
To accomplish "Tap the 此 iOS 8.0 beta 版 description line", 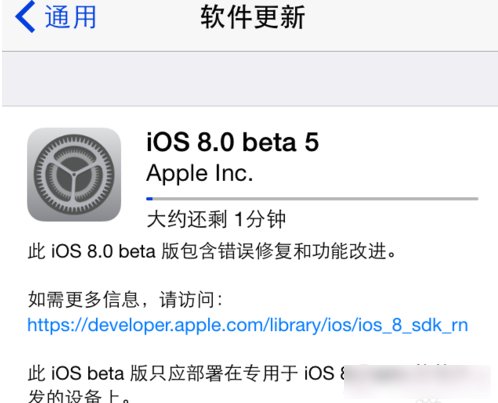I will tap(212, 251).
